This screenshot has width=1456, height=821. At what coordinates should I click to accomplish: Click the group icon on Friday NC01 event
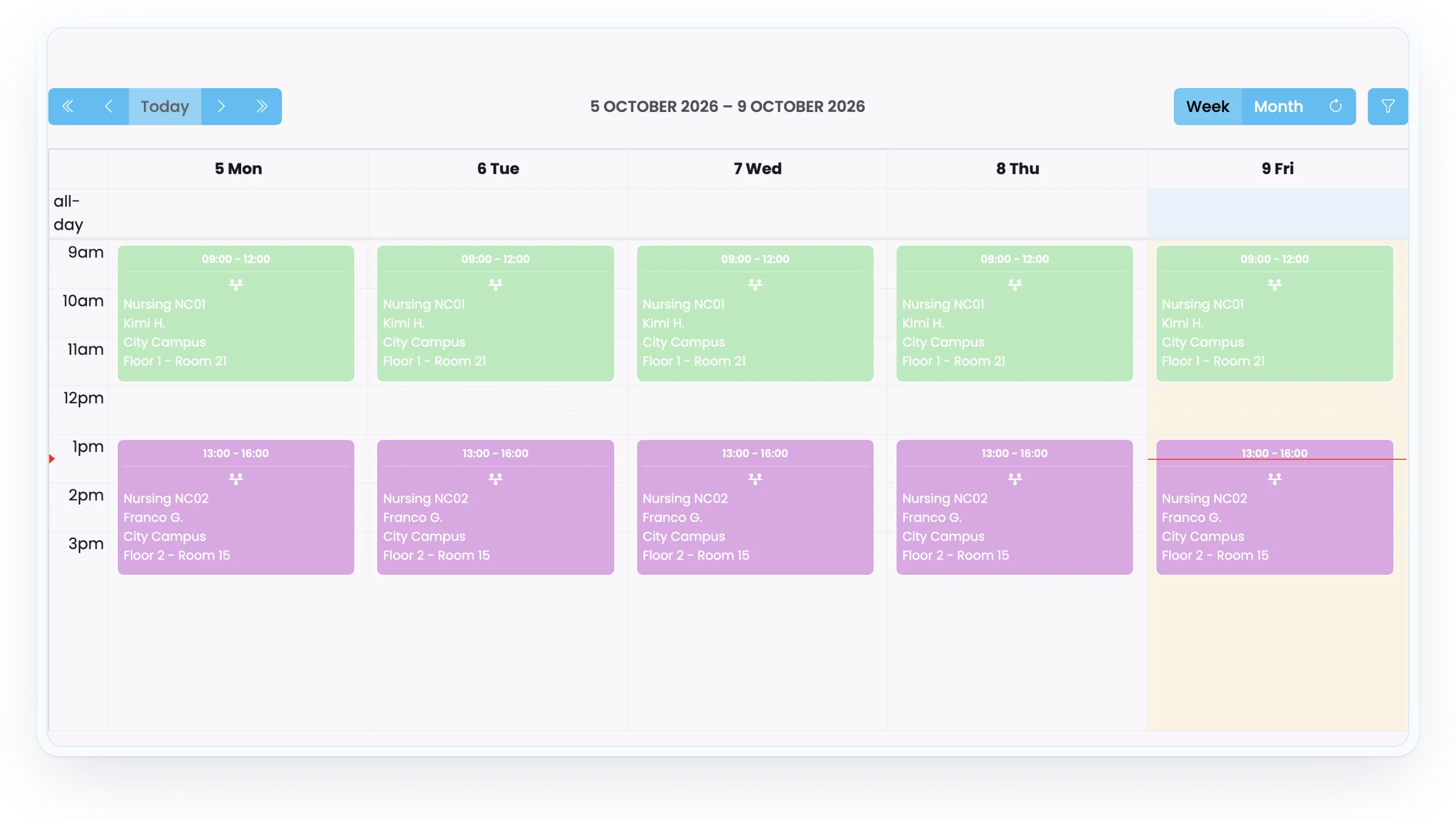pyautogui.click(x=1275, y=284)
